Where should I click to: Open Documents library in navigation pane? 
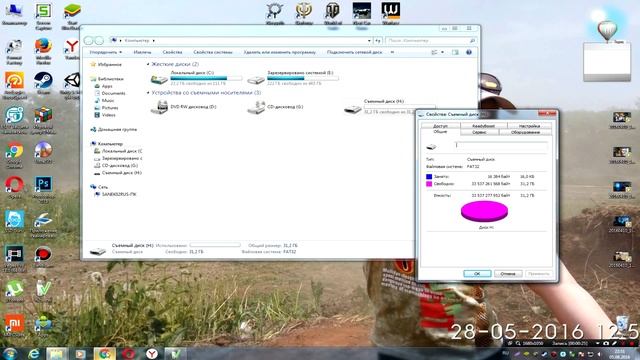tap(110, 93)
